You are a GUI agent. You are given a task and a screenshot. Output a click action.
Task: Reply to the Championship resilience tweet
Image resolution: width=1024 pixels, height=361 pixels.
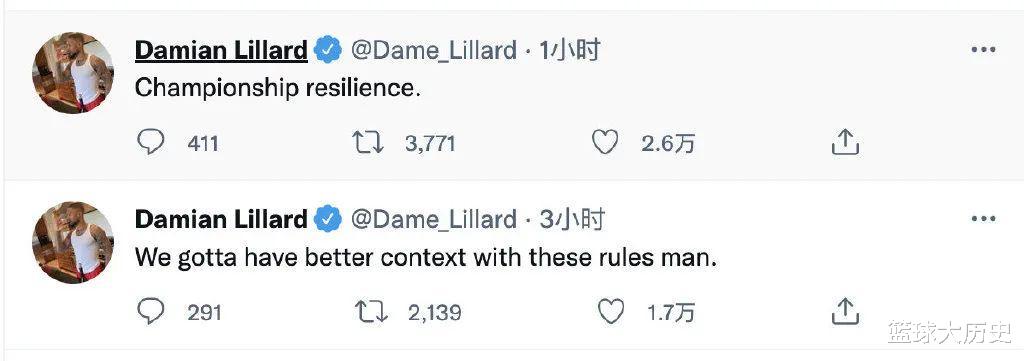tap(151, 142)
